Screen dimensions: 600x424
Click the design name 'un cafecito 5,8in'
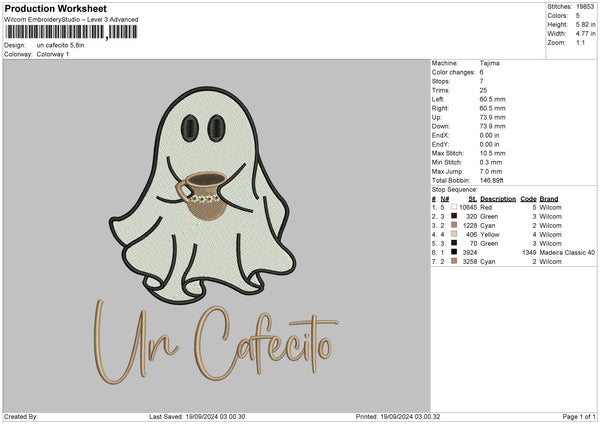pyautogui.click(x=60, y=45)
